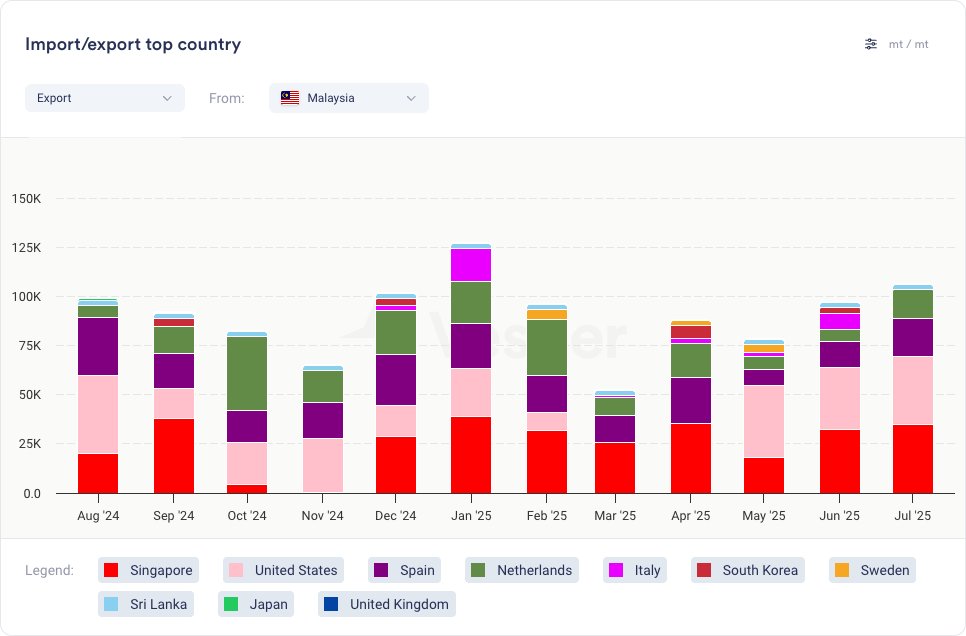Screen dimensions: 966x636
Task: Click the Malaysia flag icon
Action: 290,98
